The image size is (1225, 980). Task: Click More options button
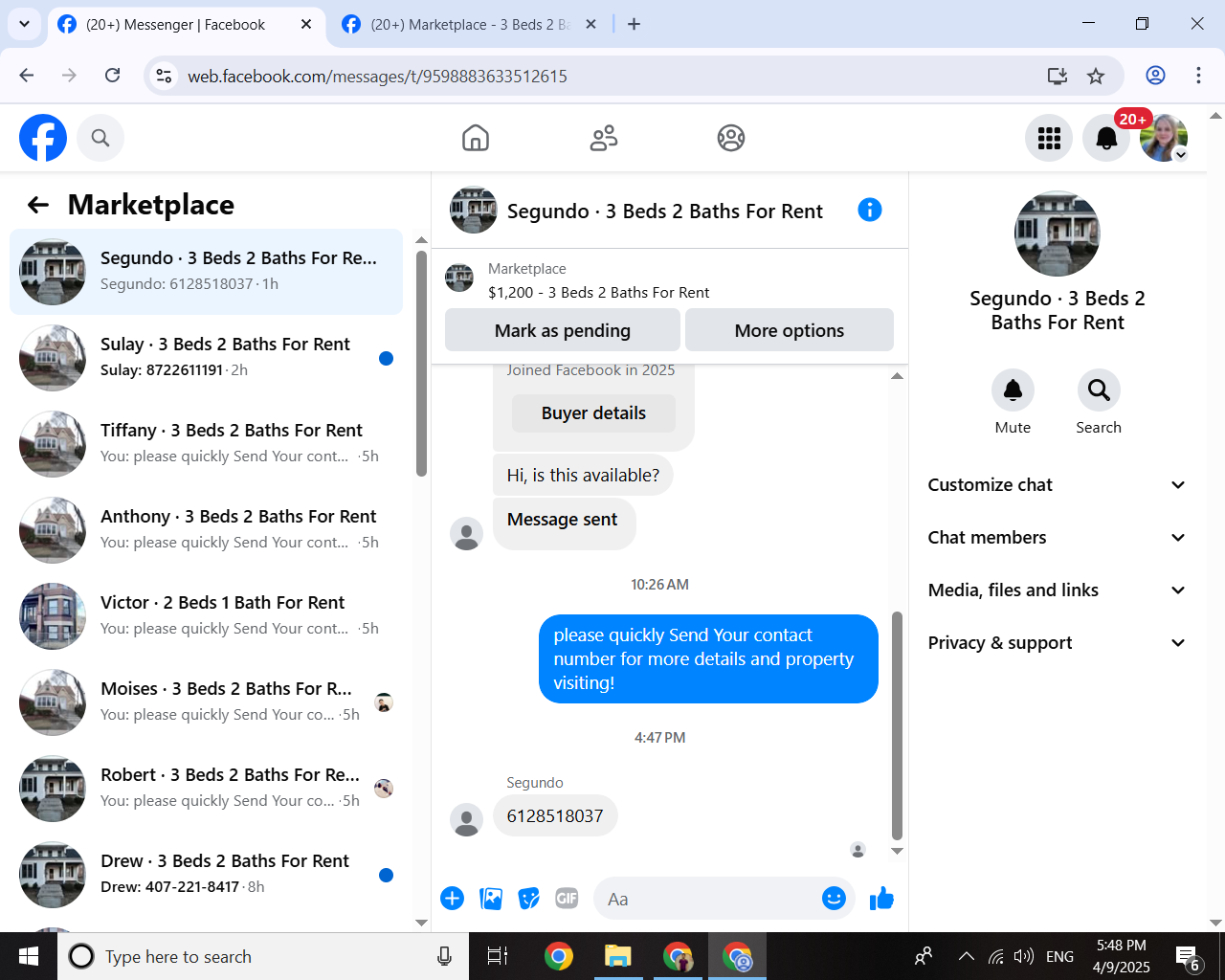click(x=790, y=330)
